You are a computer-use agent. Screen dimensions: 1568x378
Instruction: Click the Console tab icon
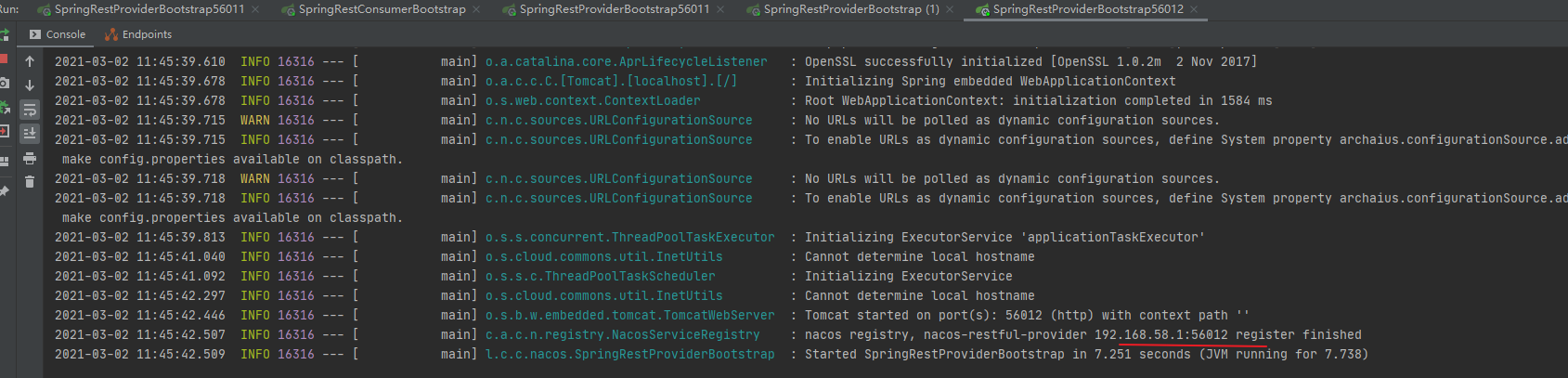click(x=35, y=34)
